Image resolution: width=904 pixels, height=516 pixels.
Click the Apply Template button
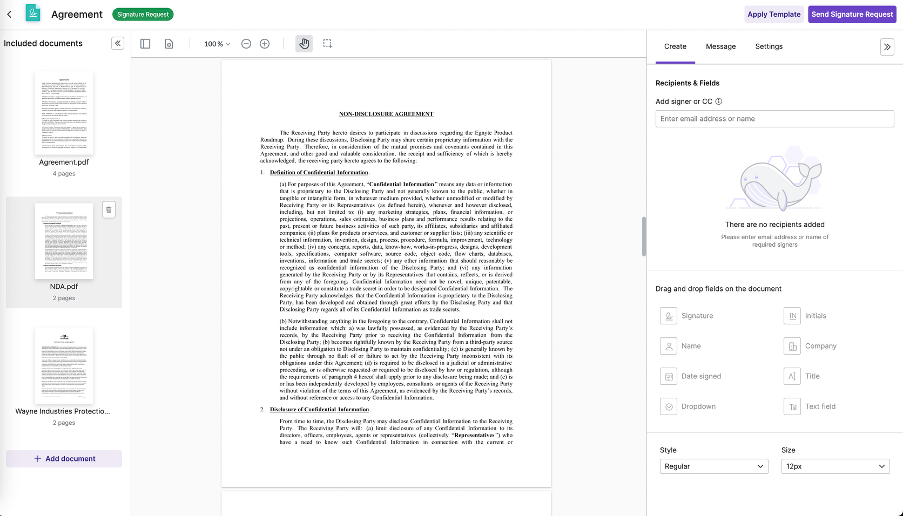pos(774,14)
